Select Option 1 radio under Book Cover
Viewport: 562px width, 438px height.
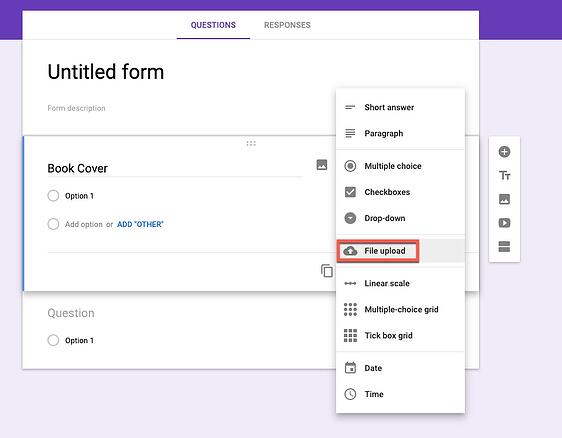click(53, 196)
